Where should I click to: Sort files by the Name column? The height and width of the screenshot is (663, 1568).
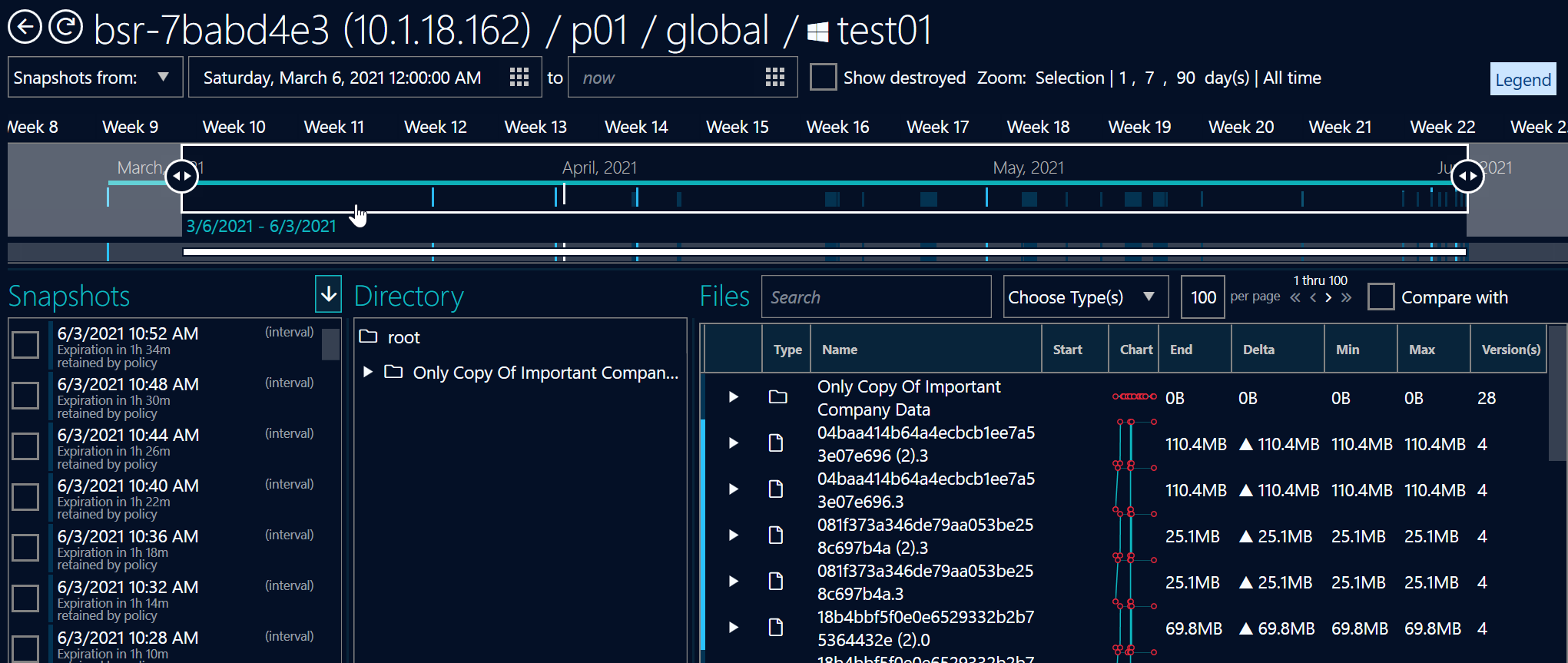(840, 350)
